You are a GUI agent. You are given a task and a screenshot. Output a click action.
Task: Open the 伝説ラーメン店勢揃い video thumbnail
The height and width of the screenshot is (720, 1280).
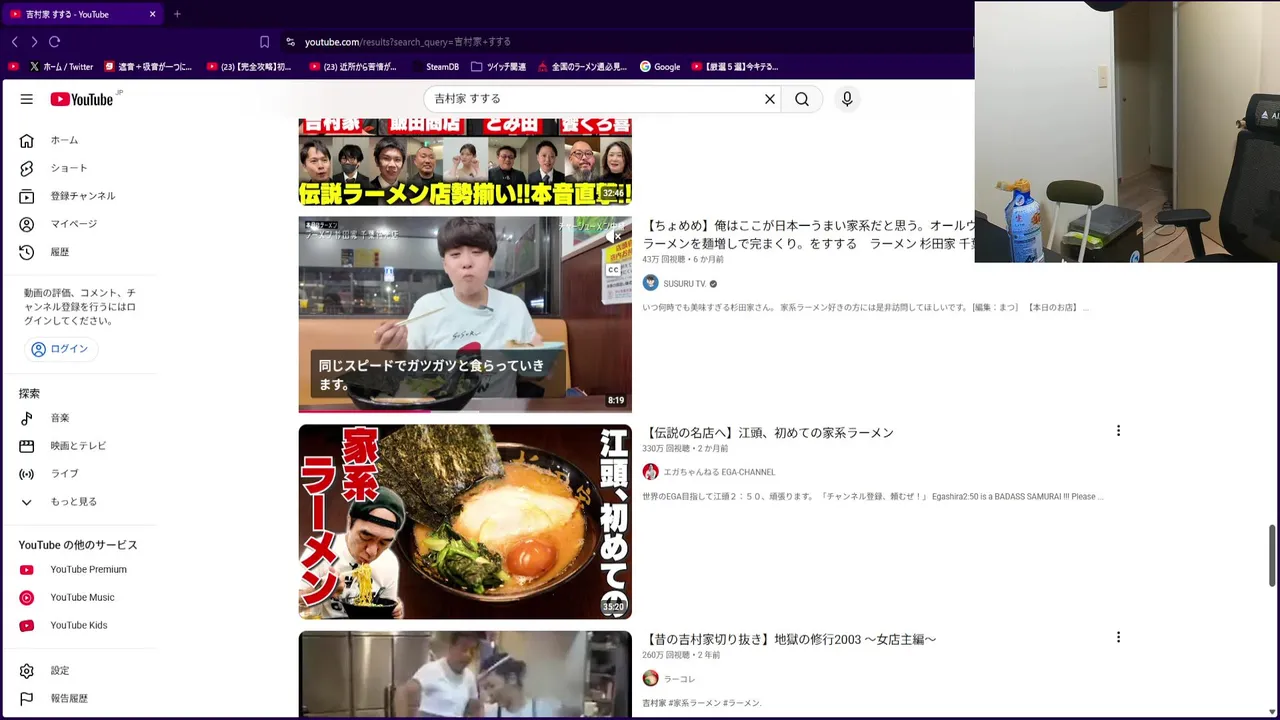click(x=465, y=162)
